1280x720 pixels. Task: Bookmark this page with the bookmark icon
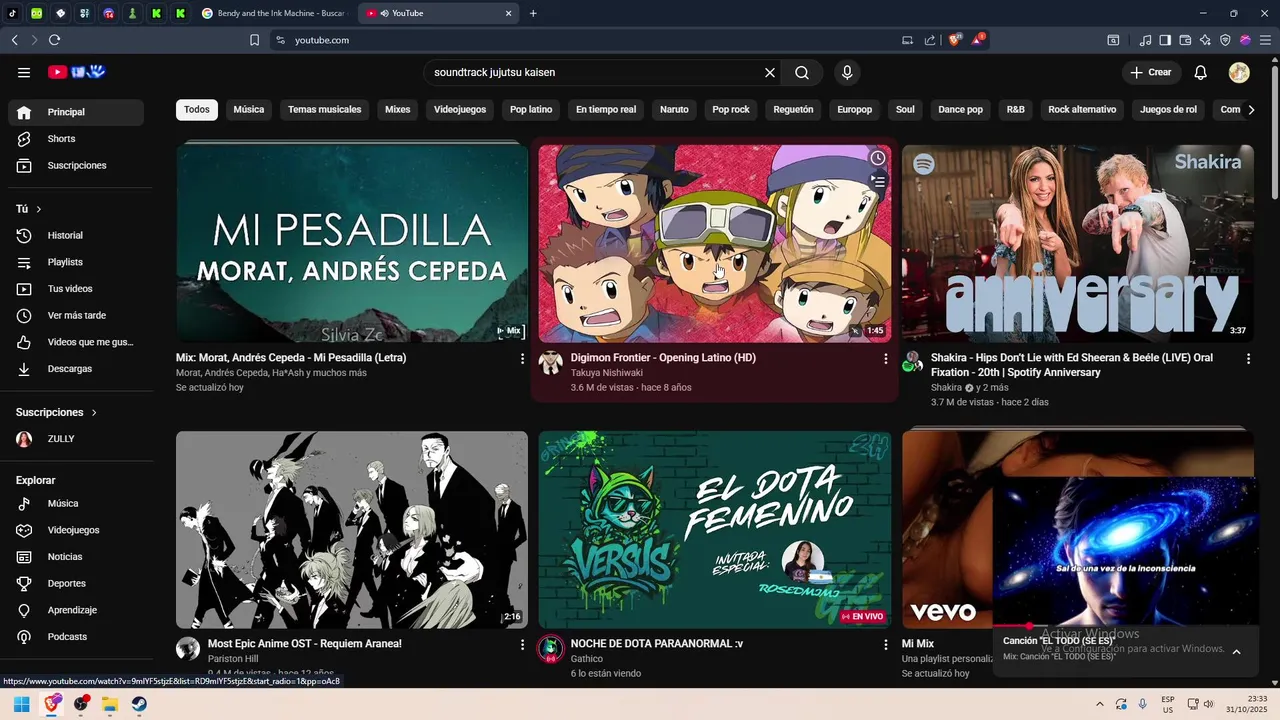[x=254, y=40]
